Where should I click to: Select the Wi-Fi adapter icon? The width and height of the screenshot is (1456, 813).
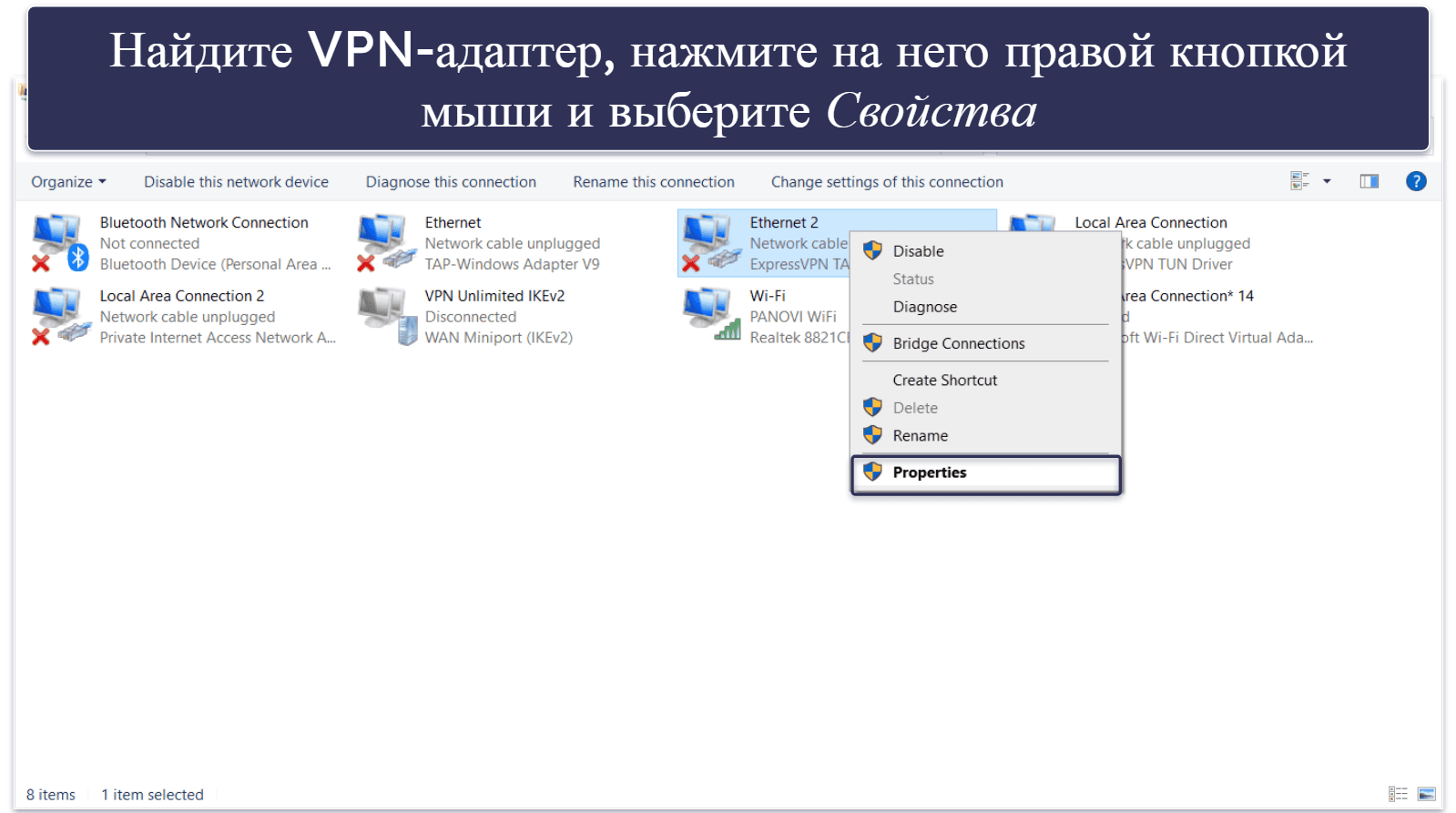point(711,314)
